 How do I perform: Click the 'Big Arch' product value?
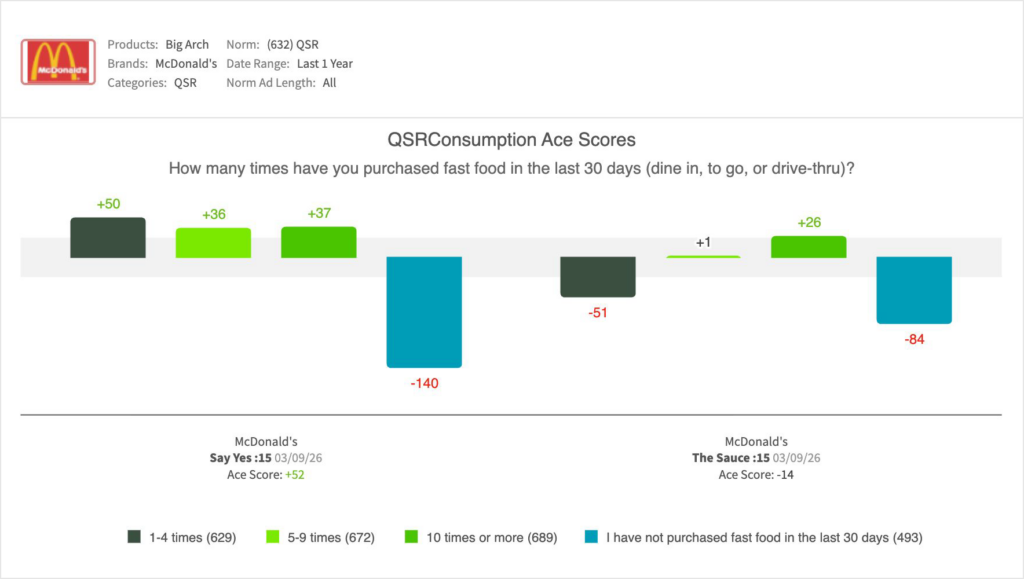[x=187, y=45]
